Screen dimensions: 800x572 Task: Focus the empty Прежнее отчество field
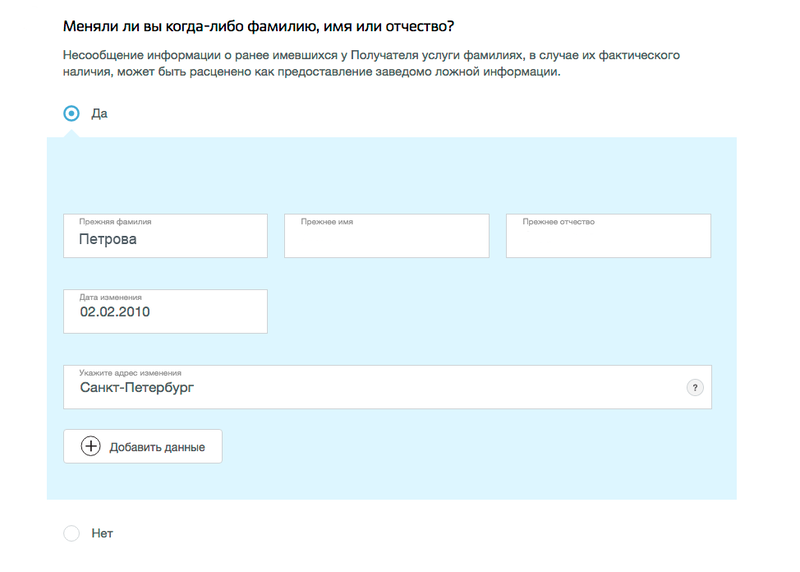[608, 236]
